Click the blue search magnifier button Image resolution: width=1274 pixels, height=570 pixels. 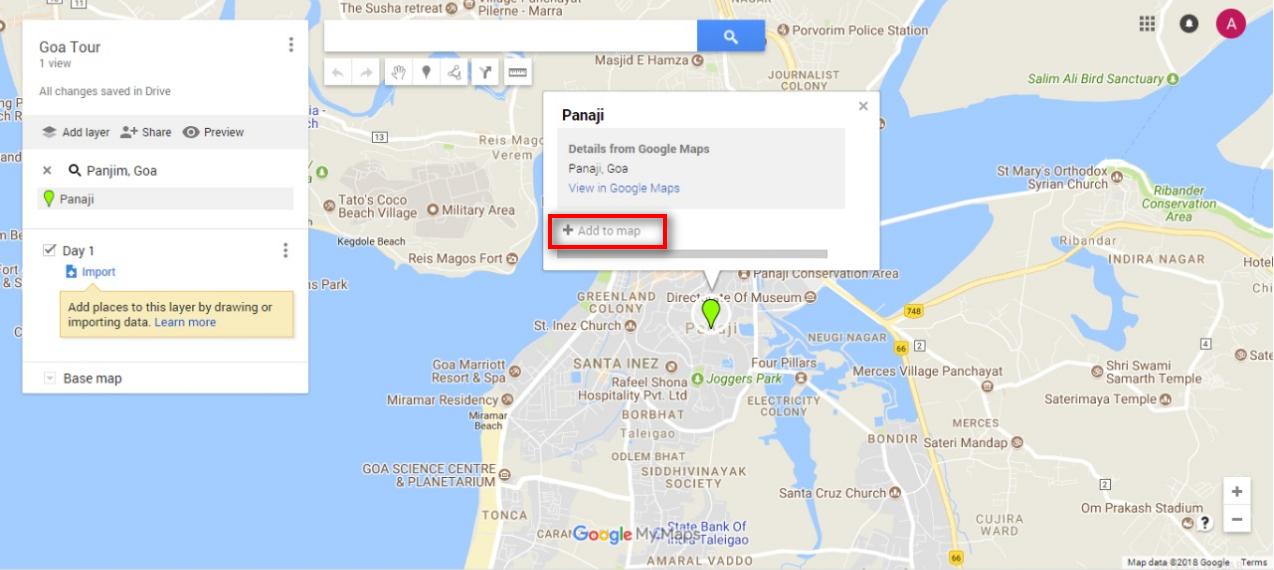[731, 37]
